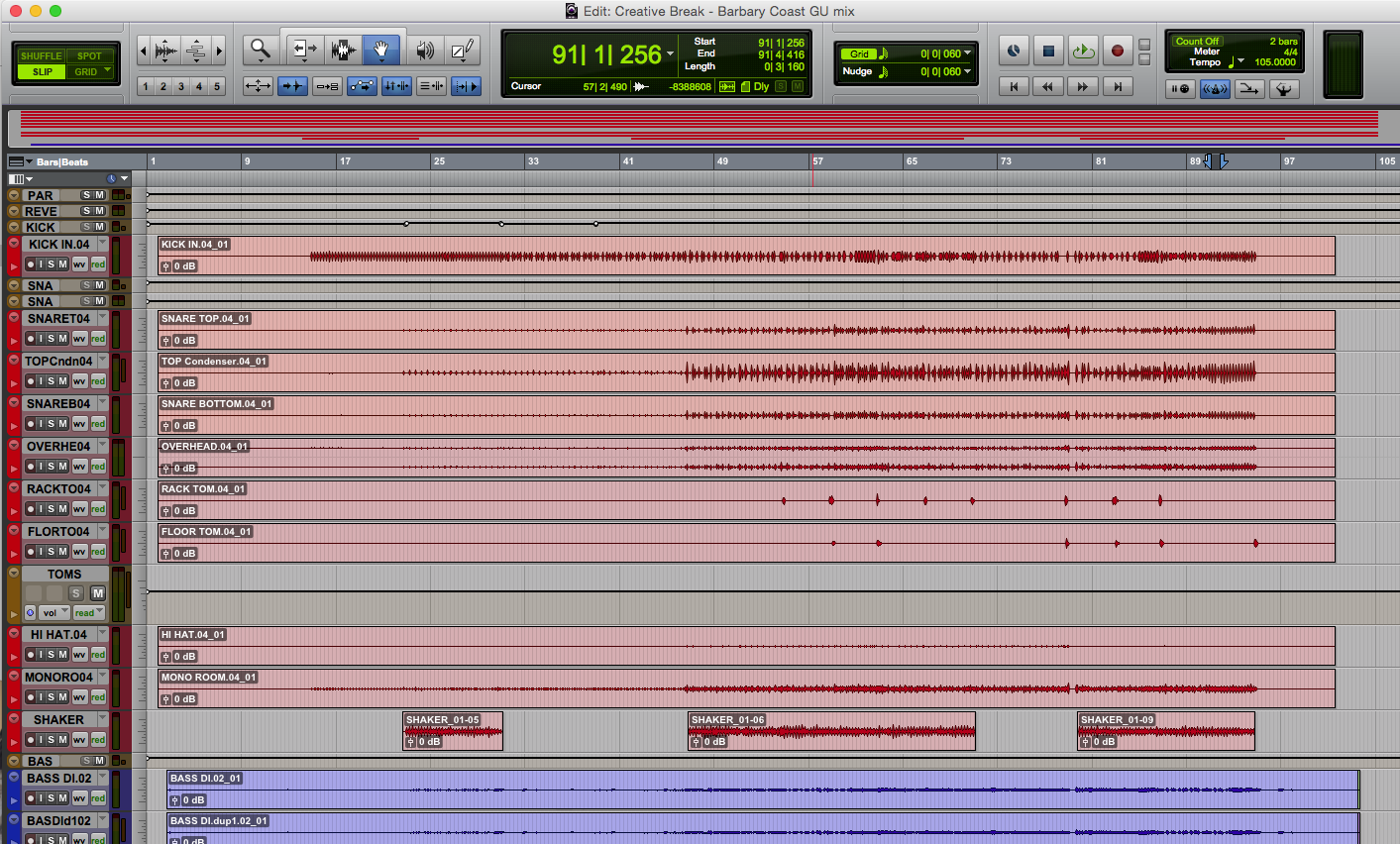This screenshot has height=844, width=1400.
Task: Mute the KICK IN.04 track
Action: (x=63, y=264)
